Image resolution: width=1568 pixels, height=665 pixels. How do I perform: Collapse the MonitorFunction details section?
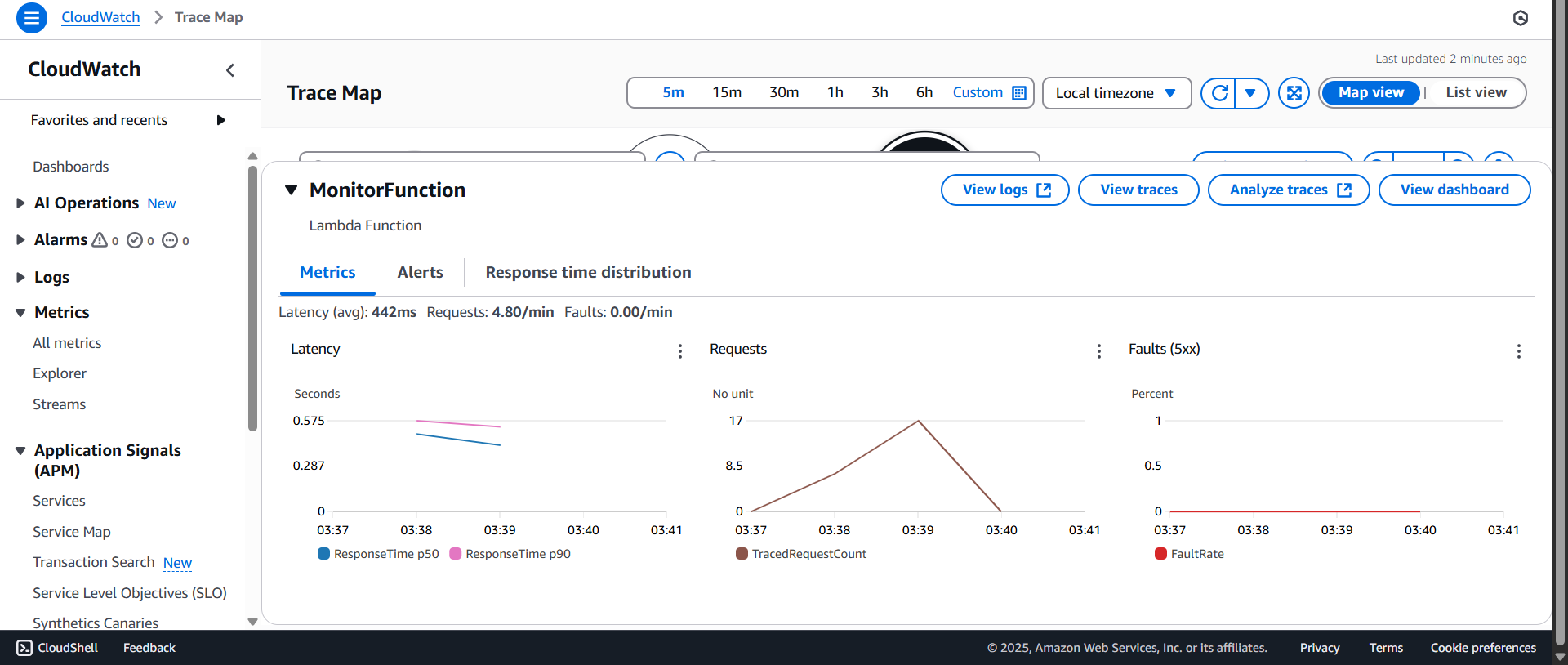click(291, 190)
